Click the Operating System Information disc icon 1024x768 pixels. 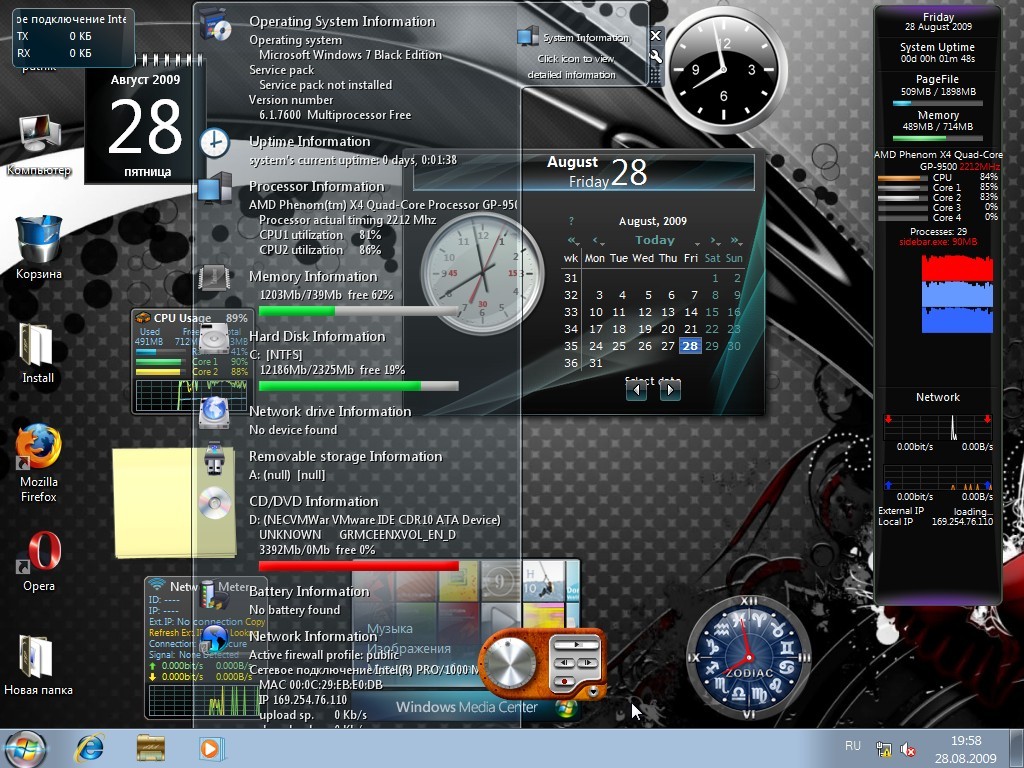pos(214,25)
